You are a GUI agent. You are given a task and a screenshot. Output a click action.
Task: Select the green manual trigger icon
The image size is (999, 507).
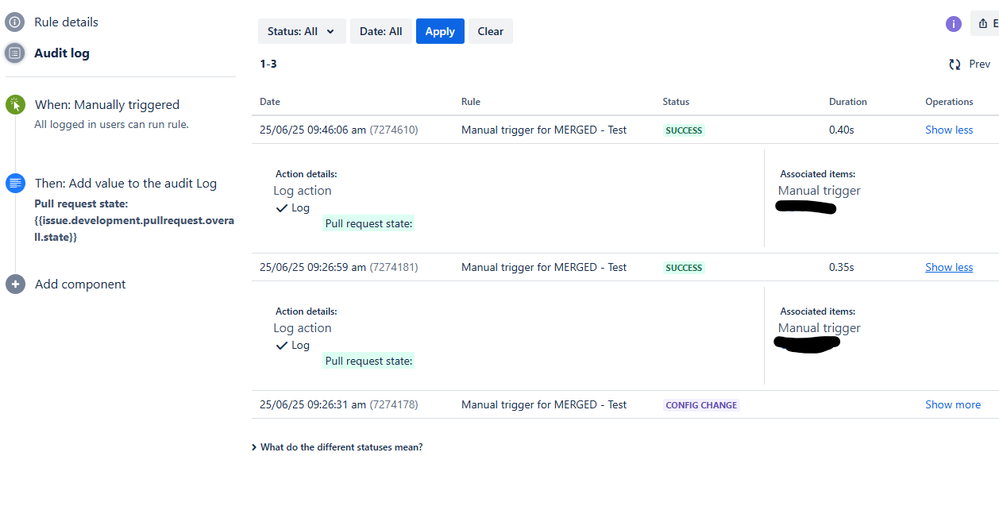tap(15, 104)
